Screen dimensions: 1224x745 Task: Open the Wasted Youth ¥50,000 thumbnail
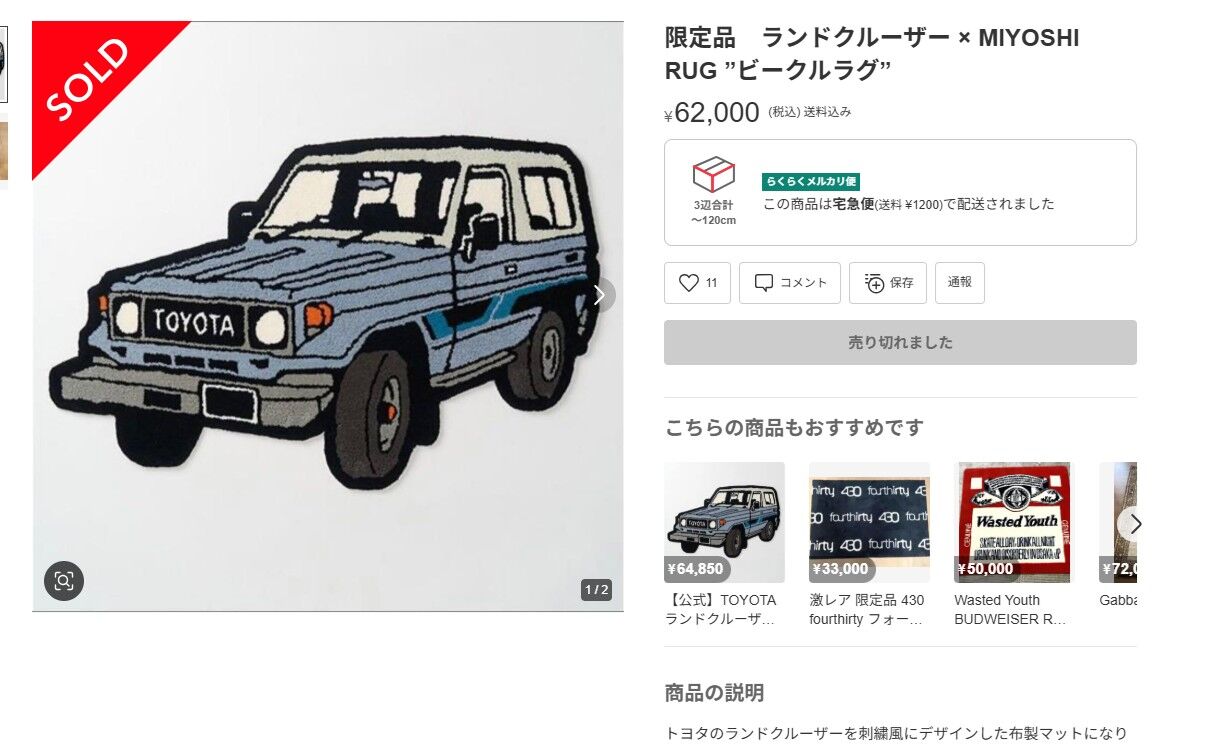click(1012, 522)
